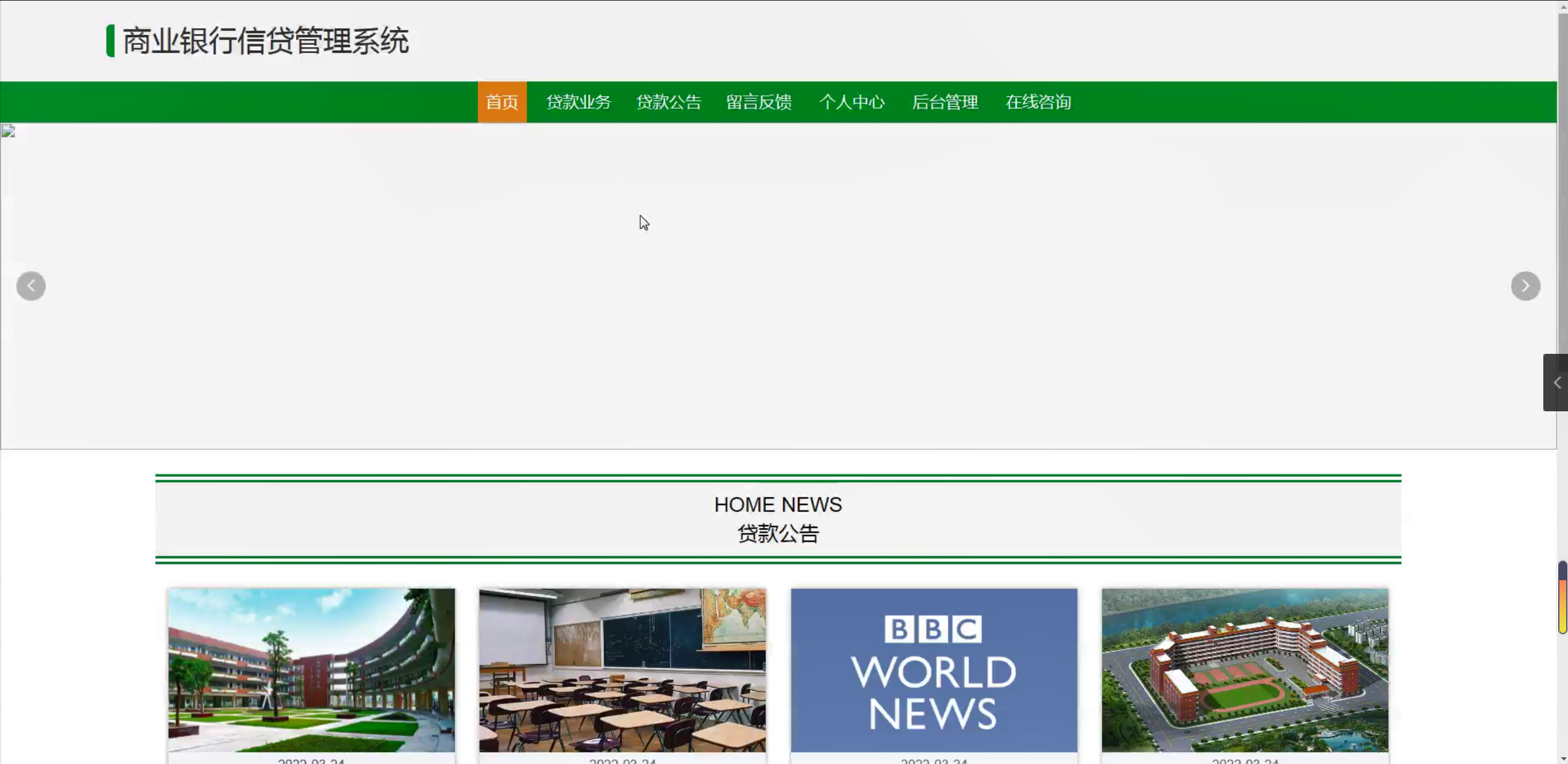Open 在线咨询 navigation link

[x=1038, y=102]
